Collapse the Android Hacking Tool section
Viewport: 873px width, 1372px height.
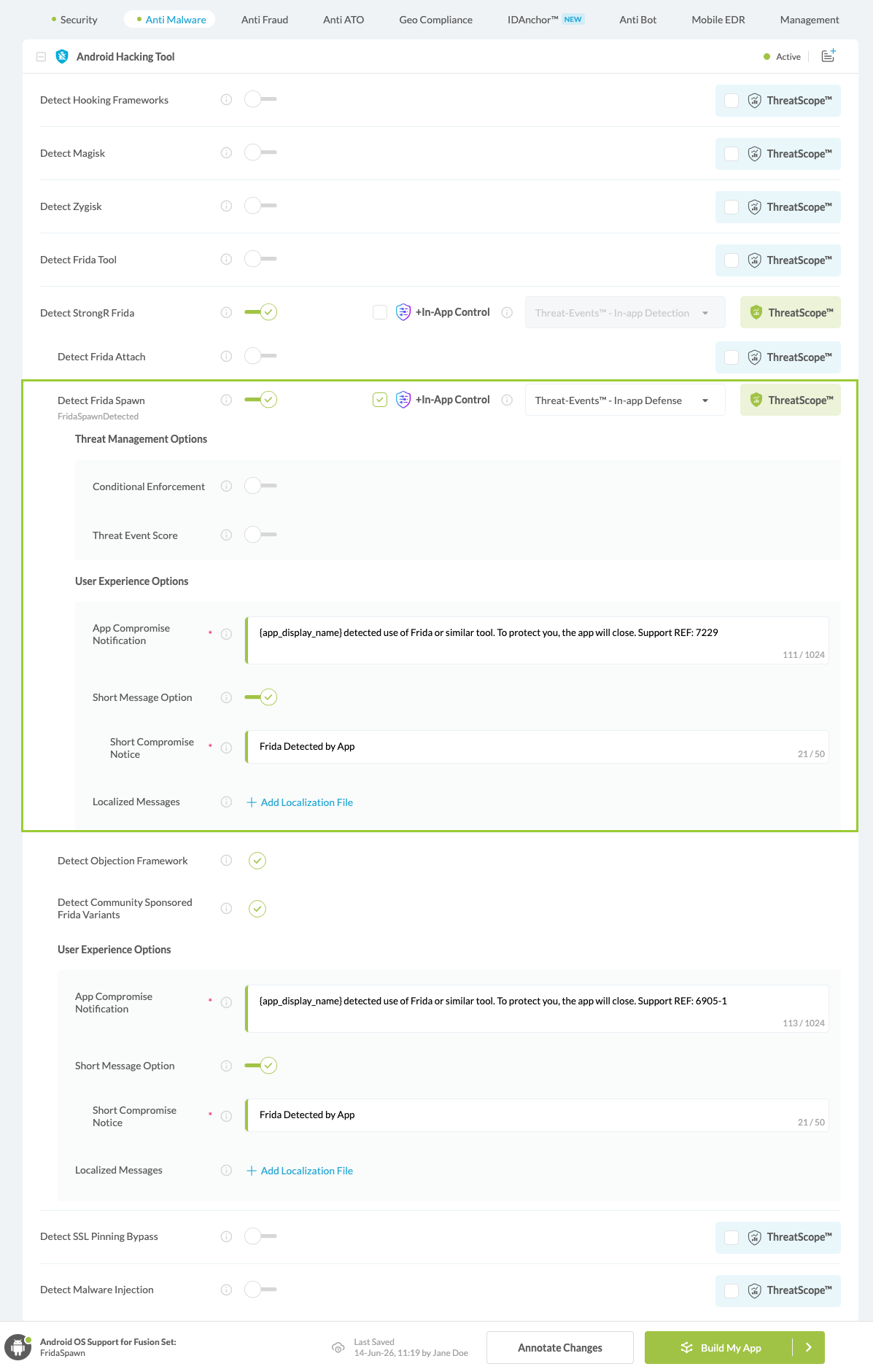click(x=42, y=57)
